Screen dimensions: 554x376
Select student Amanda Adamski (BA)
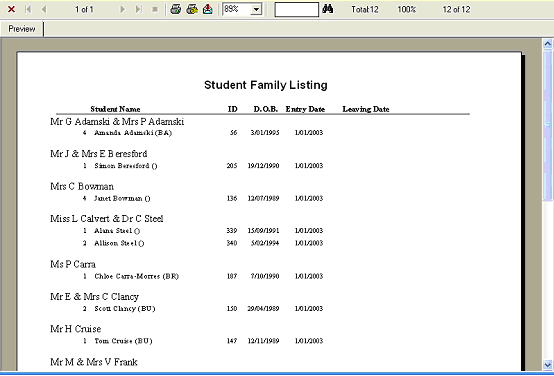coord(133,133)
